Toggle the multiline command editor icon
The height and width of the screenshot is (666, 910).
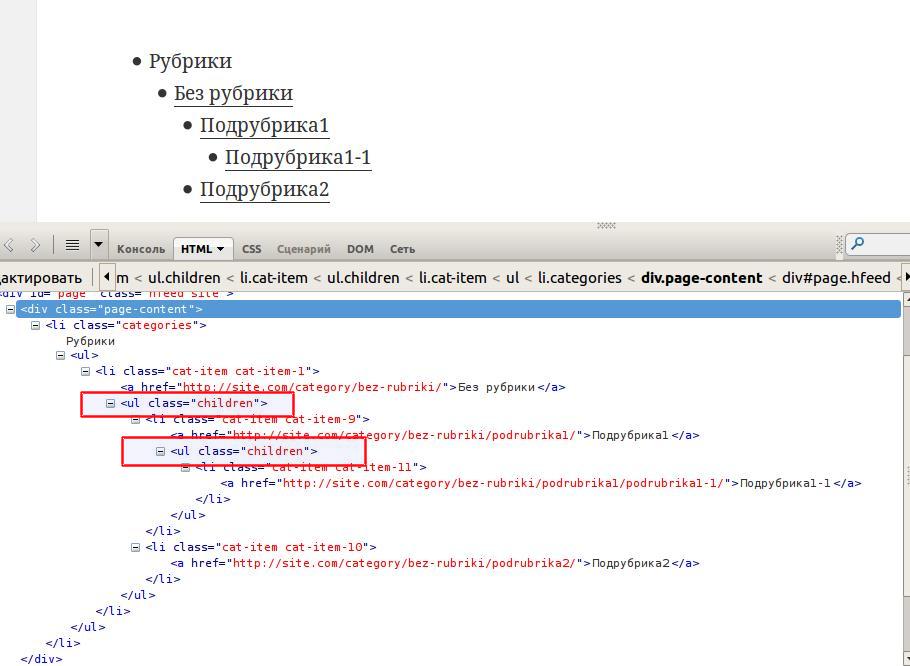point(72,245)
